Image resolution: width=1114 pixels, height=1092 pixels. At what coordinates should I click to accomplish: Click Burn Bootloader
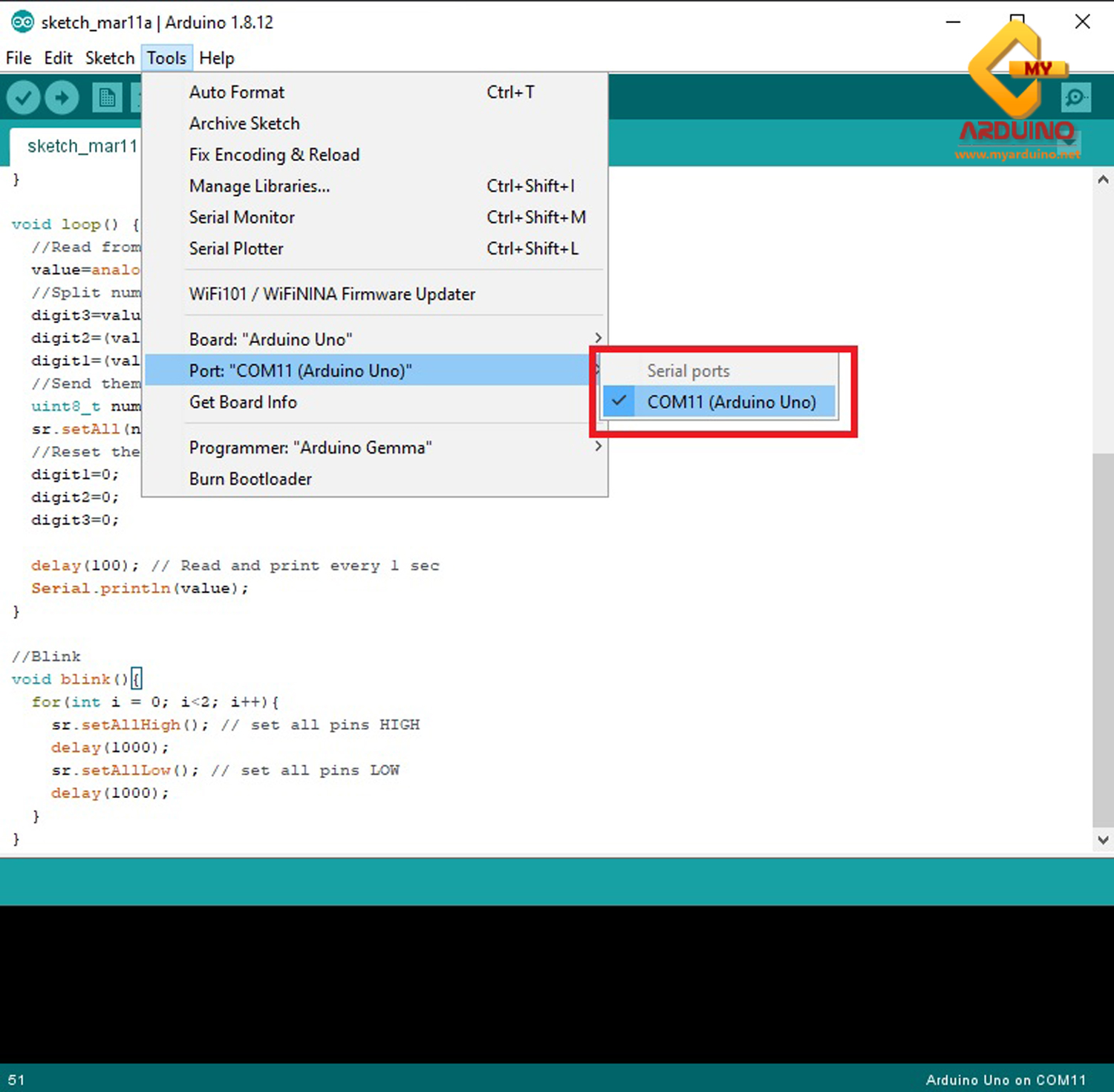pos(250,479)
